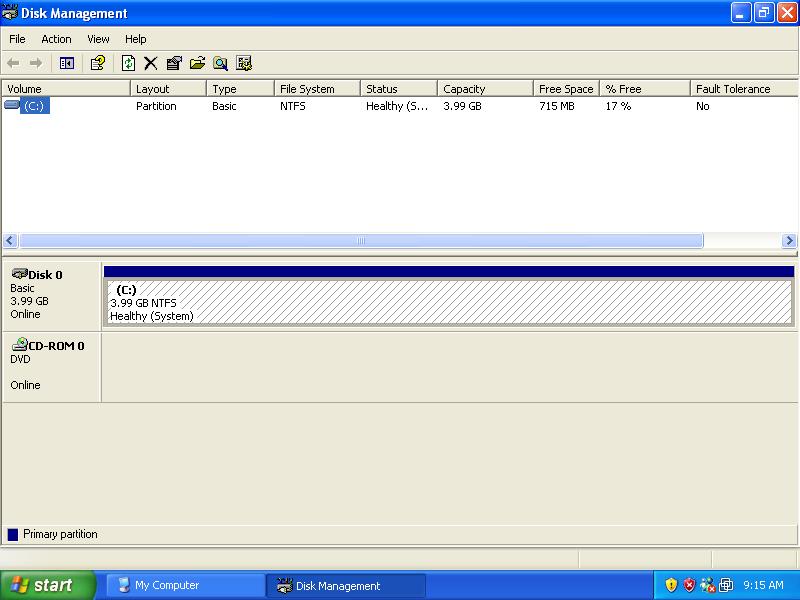Click the Forward arrow toolbar icon
The width and height of the screenshot is (800, 600).
pos(36,63)
